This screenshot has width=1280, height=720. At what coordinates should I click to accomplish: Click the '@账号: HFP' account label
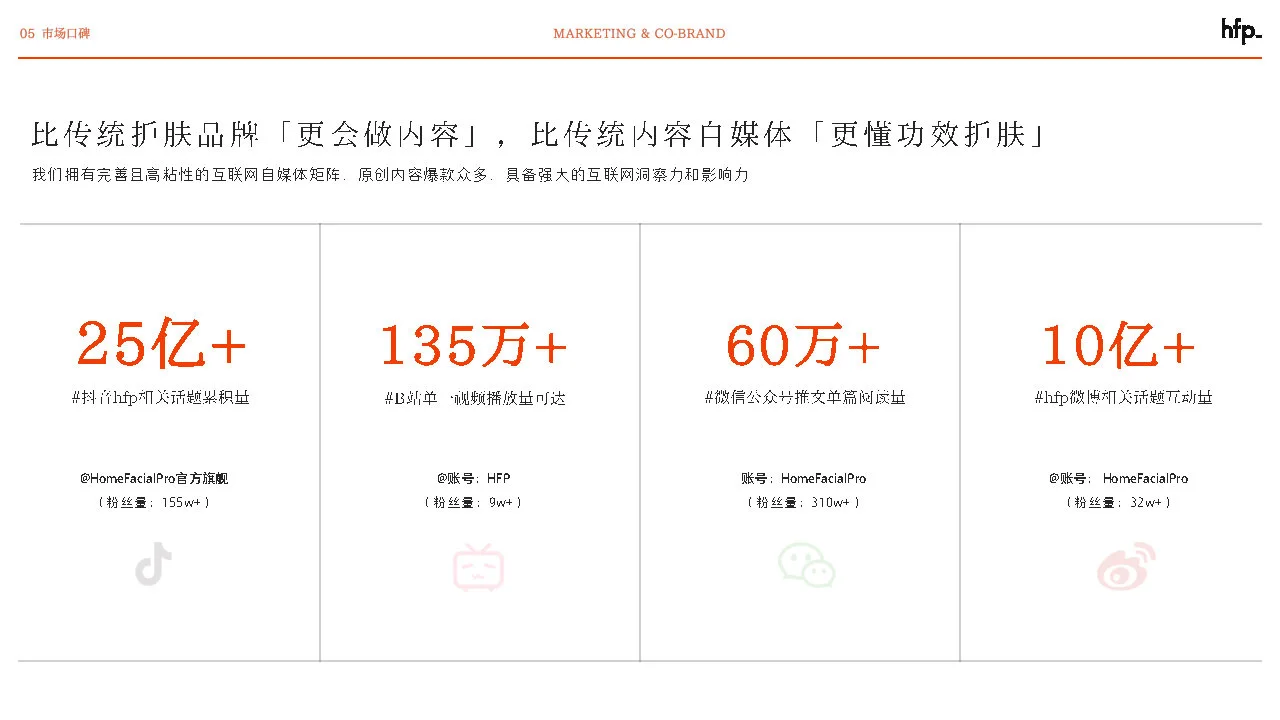474,478
